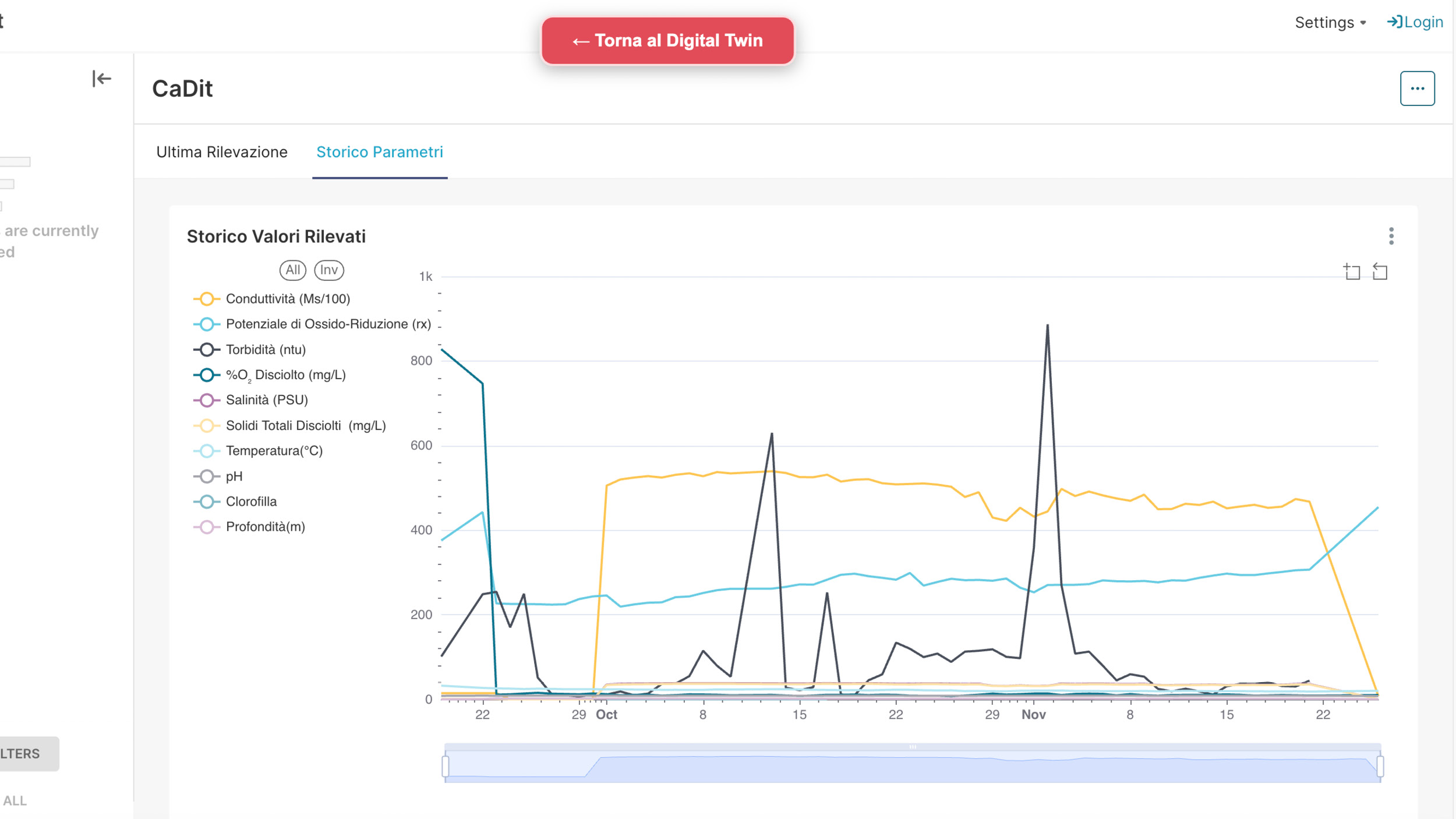Viewport: 1456px width, 819px height.
Task: Click the Login arrow icon
Action: click(x=1394, y=22)
